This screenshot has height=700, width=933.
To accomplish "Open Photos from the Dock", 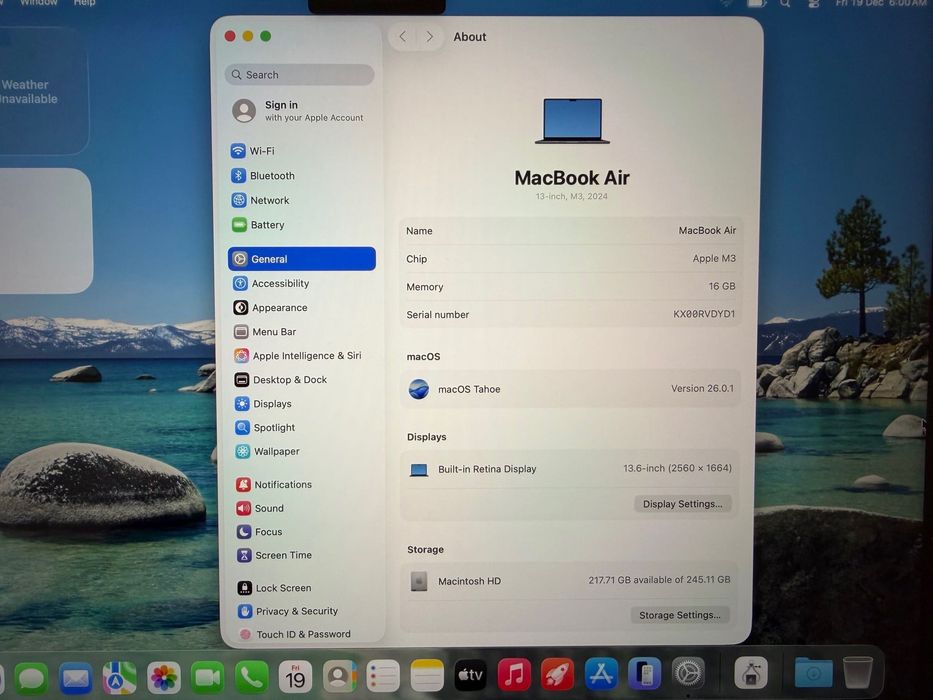I will click(164, 677).
